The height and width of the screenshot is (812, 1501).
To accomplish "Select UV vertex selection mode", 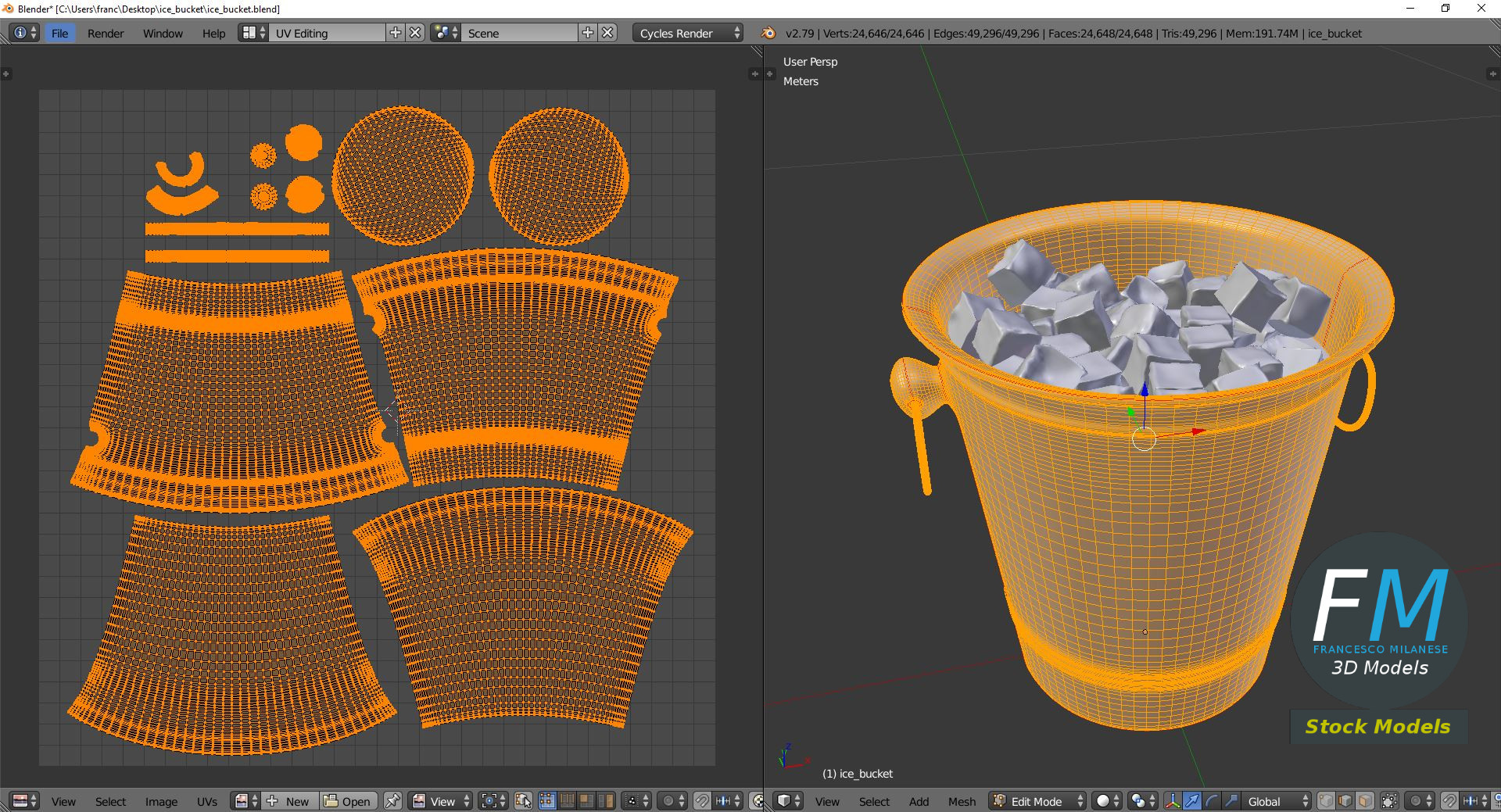I will (546, 801).
